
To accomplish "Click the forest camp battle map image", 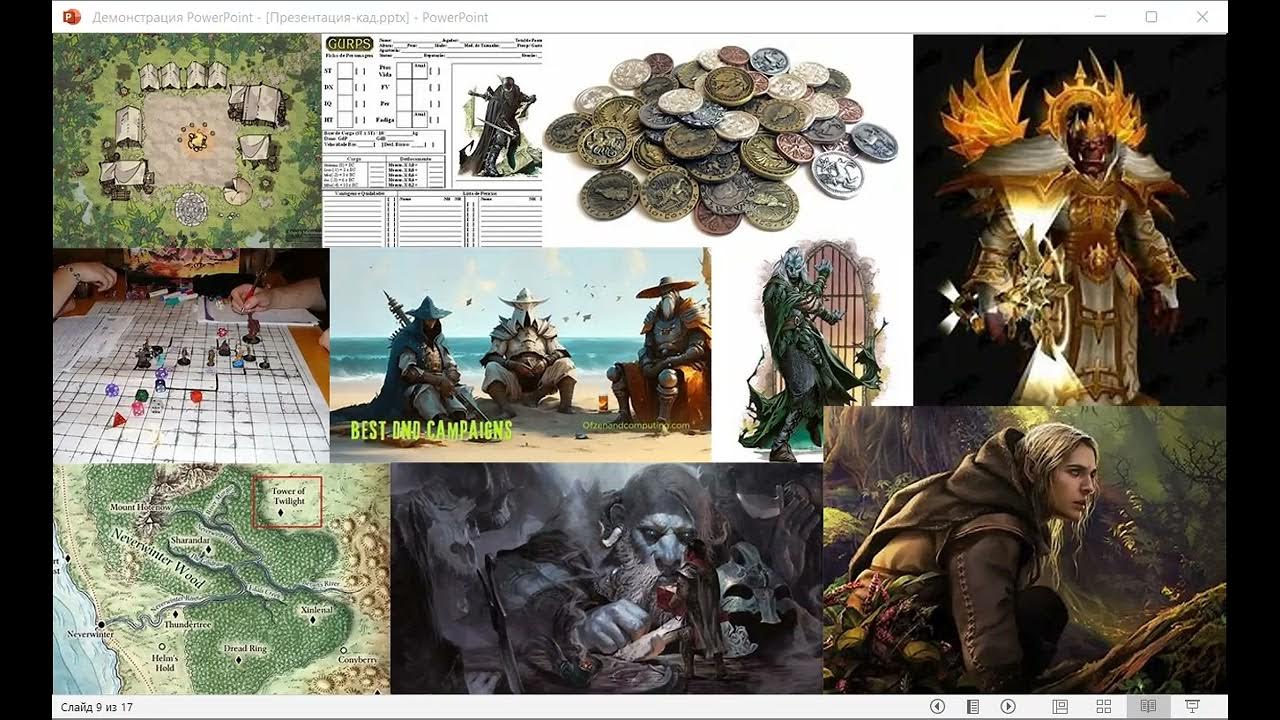I will pyautogui.click(x=187, y=141).
